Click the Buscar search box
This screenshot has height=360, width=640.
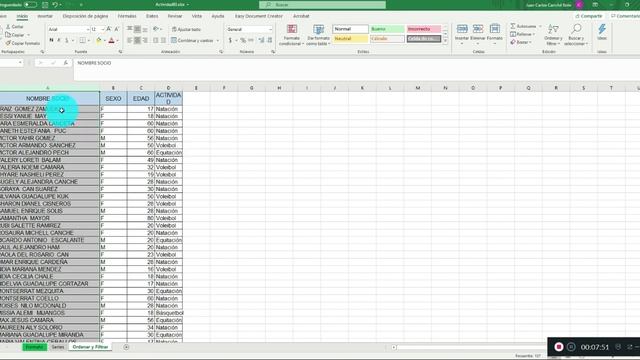322,4
